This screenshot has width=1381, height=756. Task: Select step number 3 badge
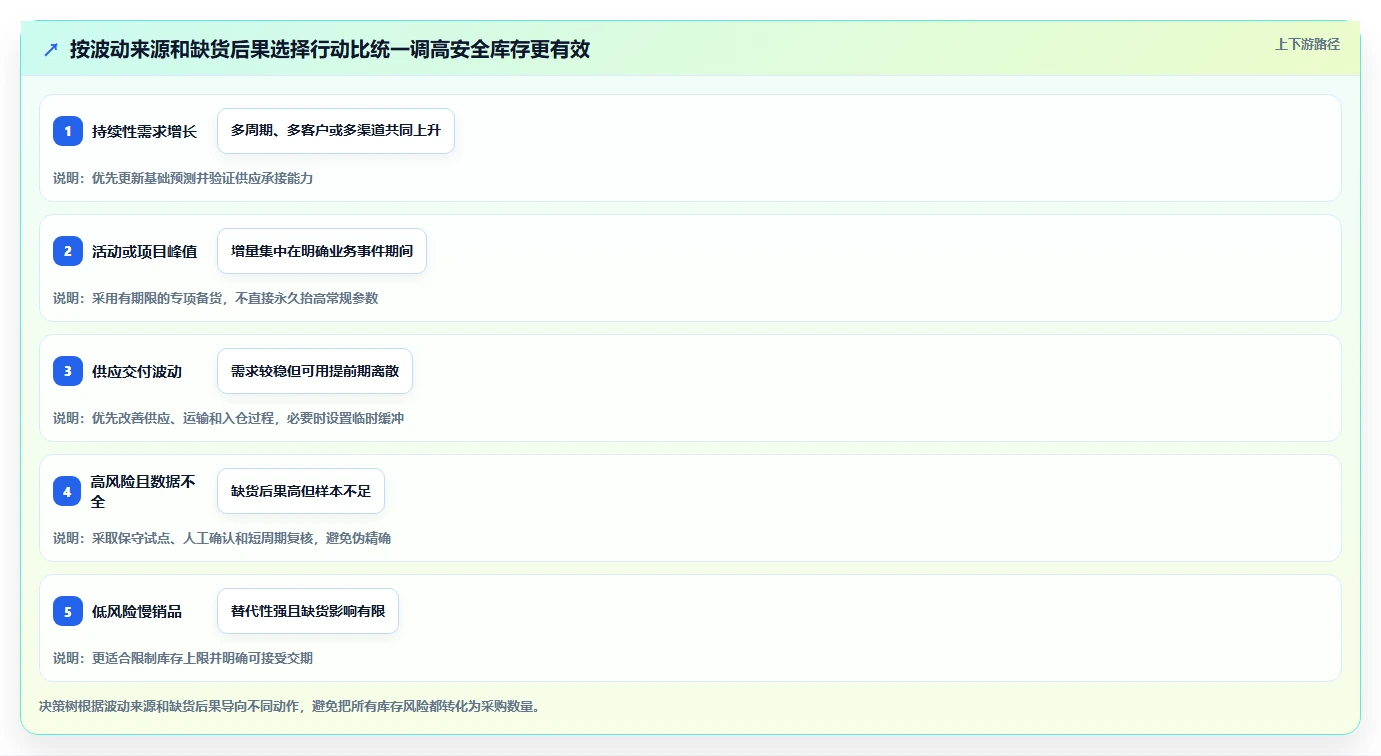pos(68,371)
